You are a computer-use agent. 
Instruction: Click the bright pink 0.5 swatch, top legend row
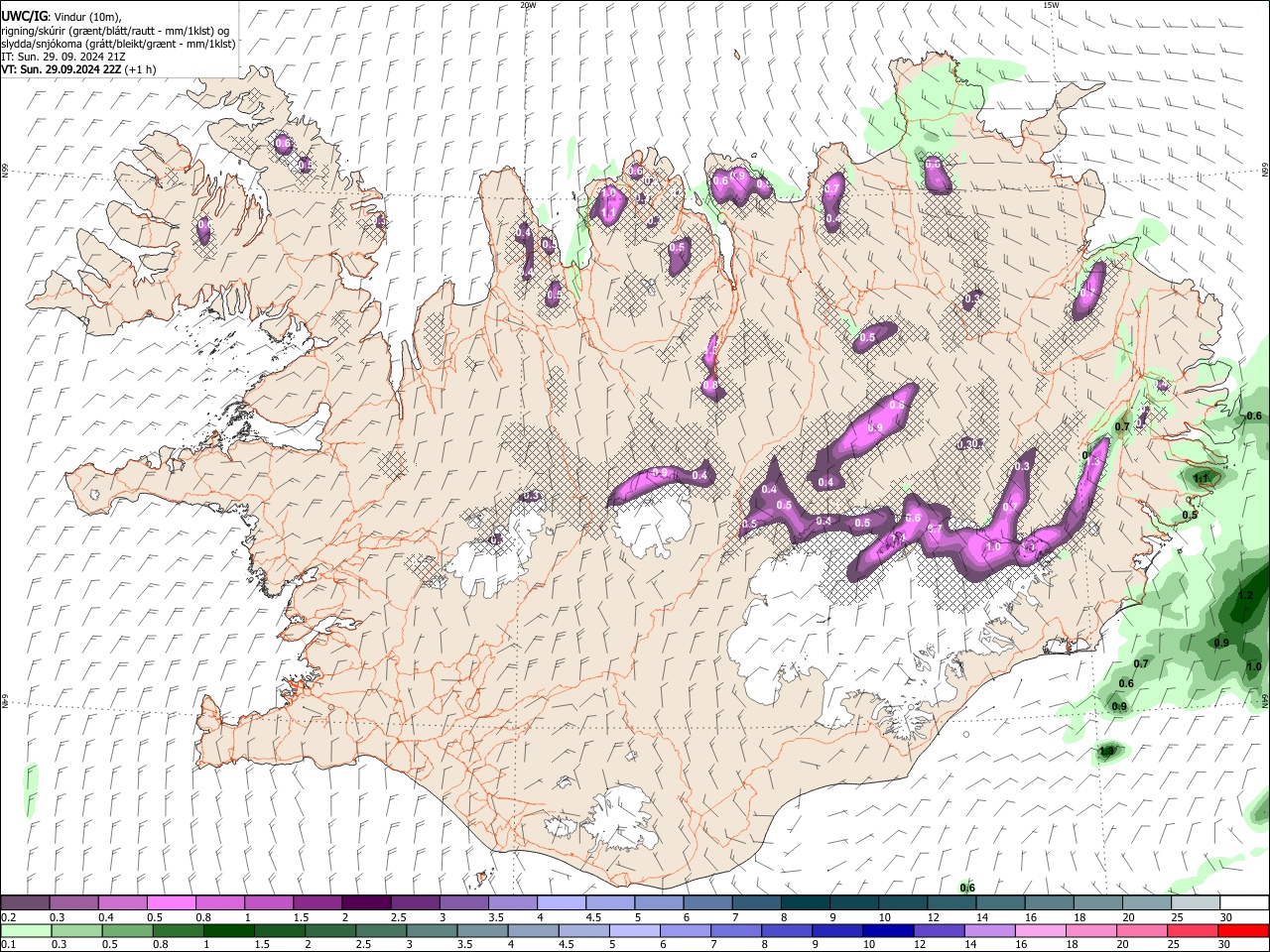(171, 902)
